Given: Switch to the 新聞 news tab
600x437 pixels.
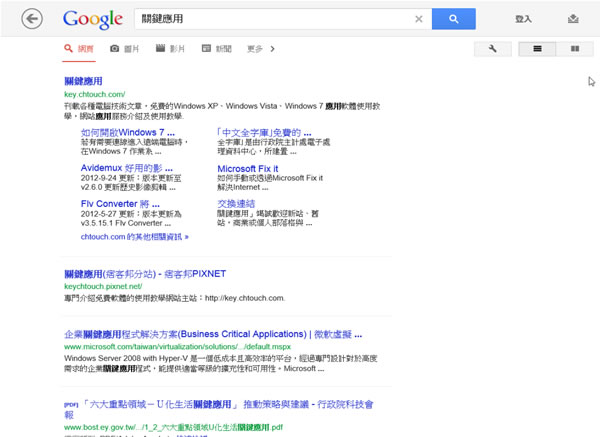Looking at the screenshot, I should coord(217,49).
